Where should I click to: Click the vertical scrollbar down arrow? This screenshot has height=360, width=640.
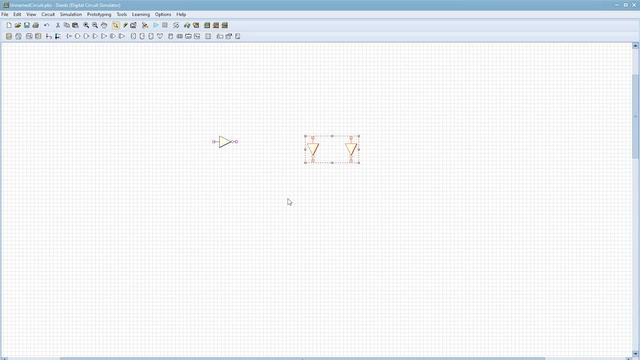pos(636,353)
